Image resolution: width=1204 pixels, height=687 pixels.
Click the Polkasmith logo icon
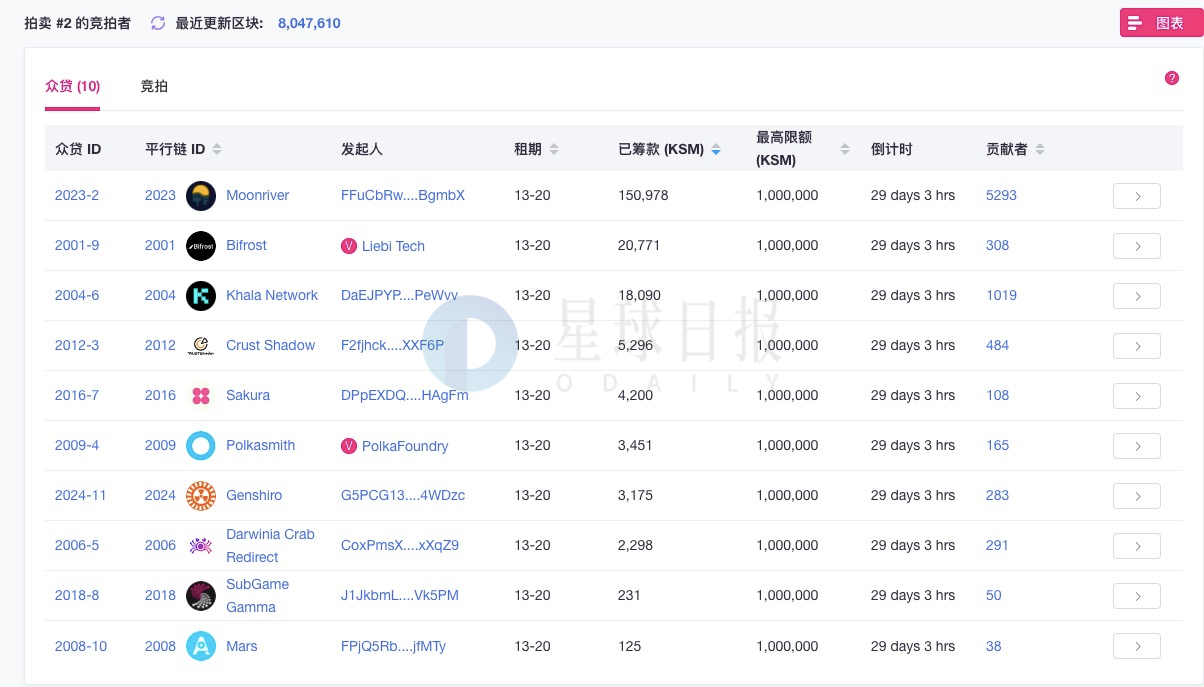pos(201,446)
